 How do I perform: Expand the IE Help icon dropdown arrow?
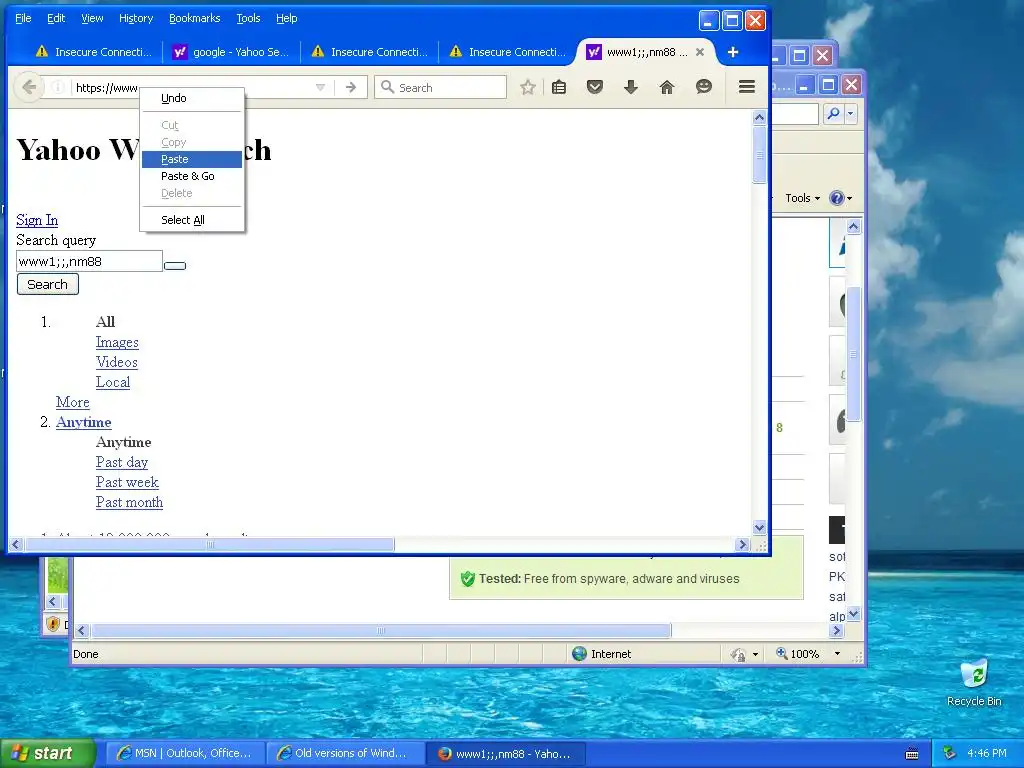click(849, 199)
